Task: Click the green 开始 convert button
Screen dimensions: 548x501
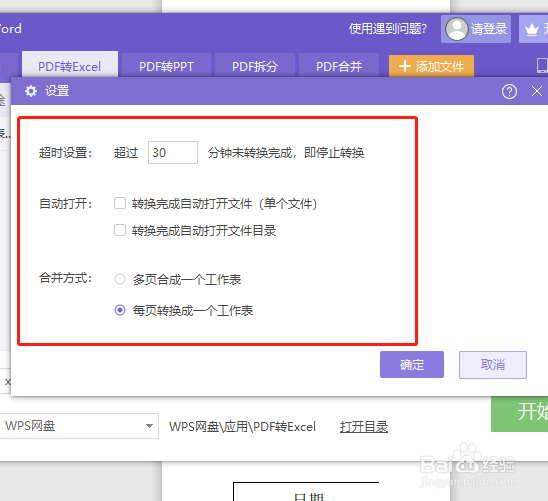Action: 520,414
